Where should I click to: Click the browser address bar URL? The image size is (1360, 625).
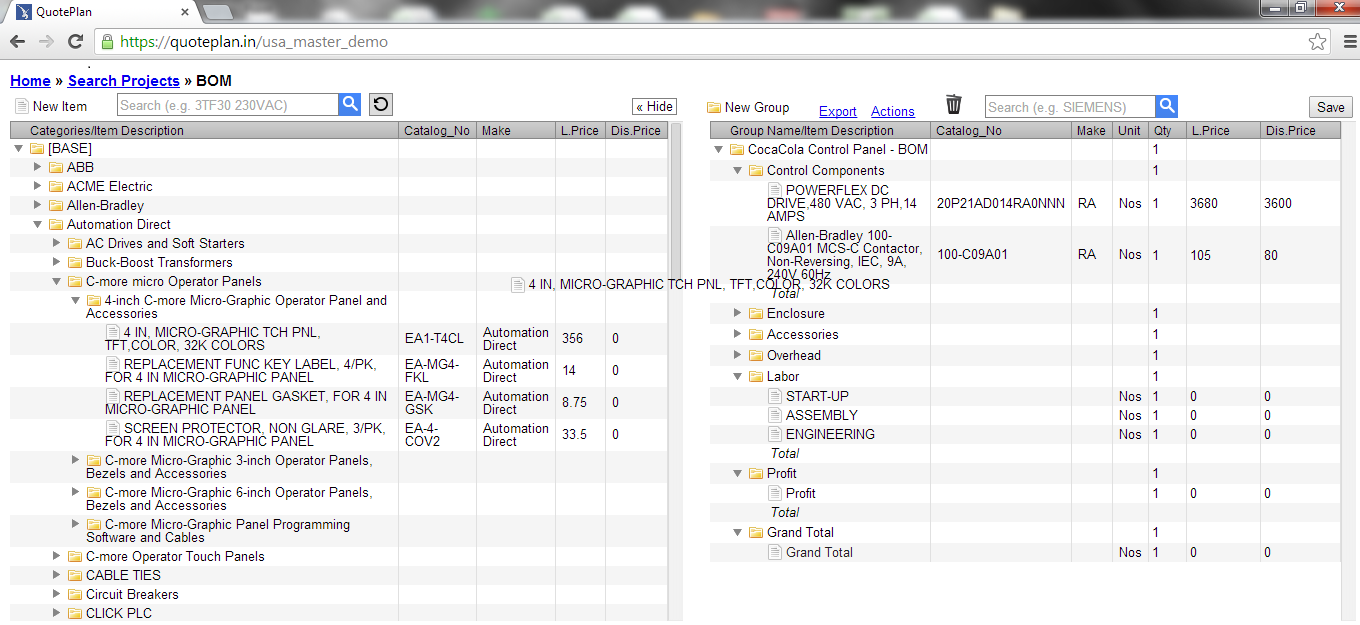254,42
